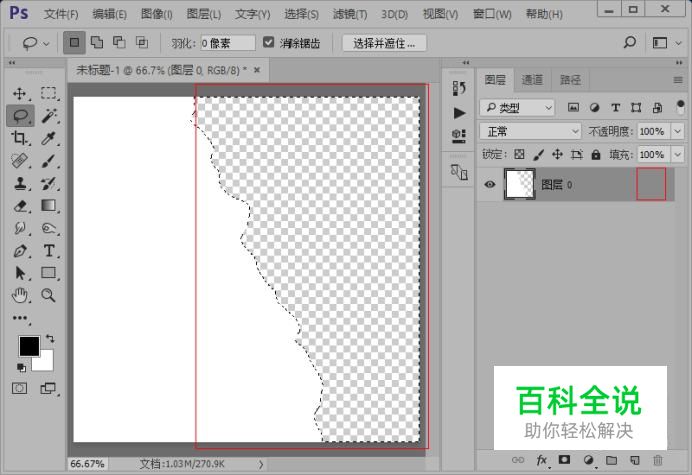Open the 图像(I) menu

coord(156,14)
